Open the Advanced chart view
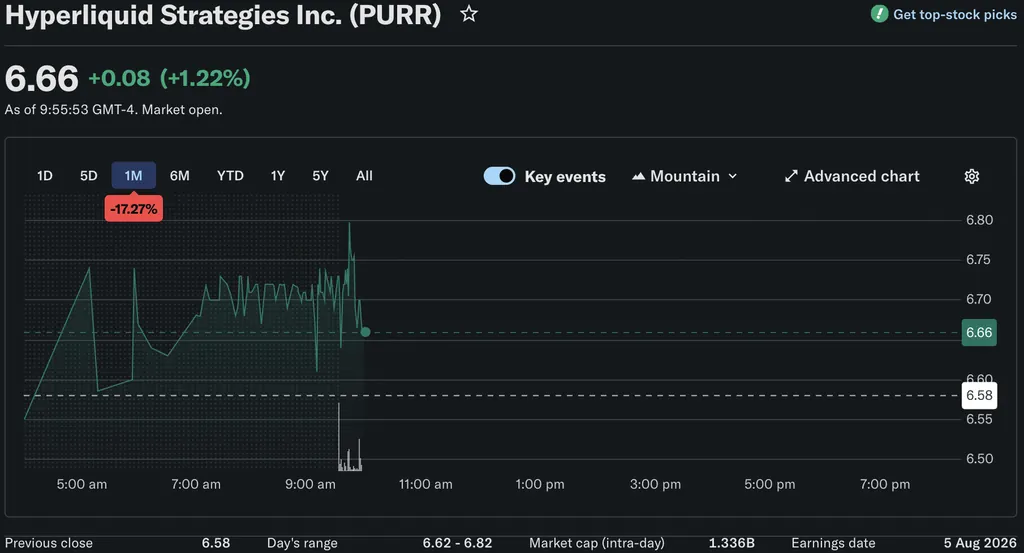 (x=861, y=176)
